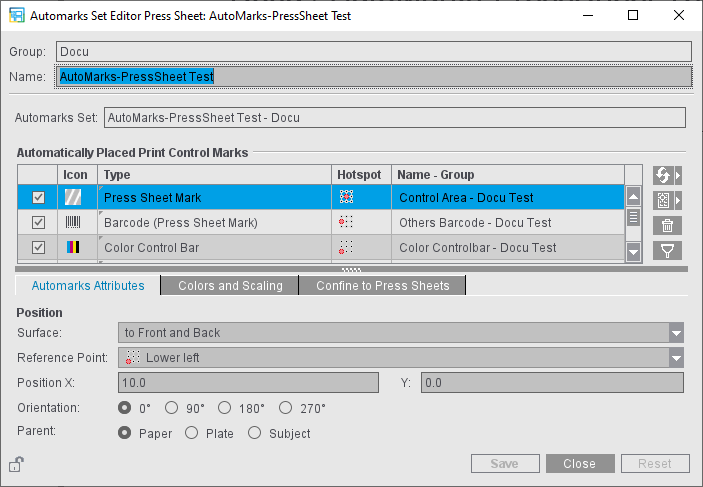
Task: Open the arrow next to the refresh icon
Action: (x=678, y=175)
